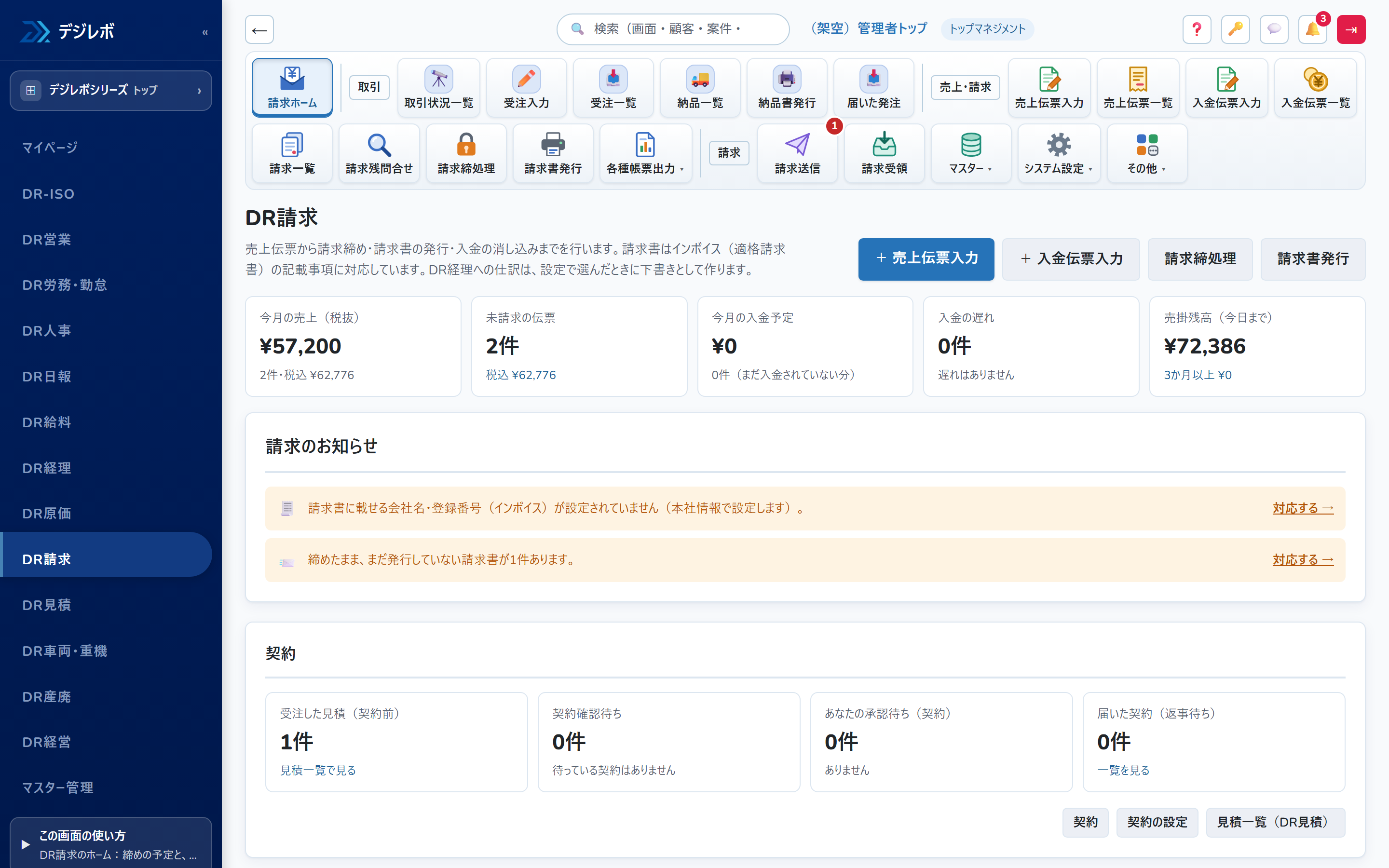Open デジレボシリーズ トップ selector
Image resolution: width=1389 pixels, height=868 pixels.
111,90
